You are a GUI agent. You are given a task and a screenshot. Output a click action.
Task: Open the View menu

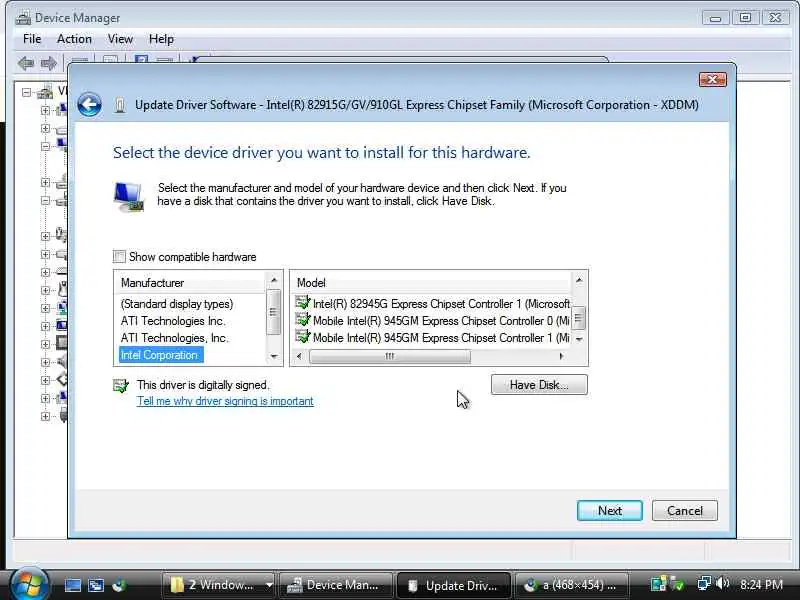(x=120, y=39)
